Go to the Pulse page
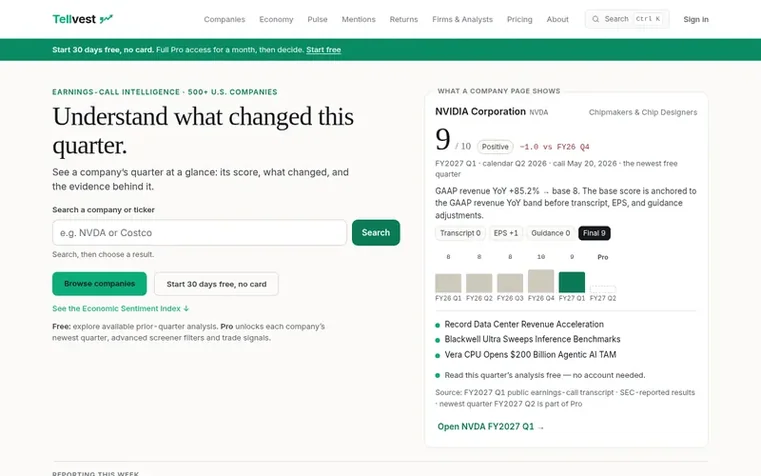Image resolution: width=761 pixels, height=476 pixels. [317, 19]
